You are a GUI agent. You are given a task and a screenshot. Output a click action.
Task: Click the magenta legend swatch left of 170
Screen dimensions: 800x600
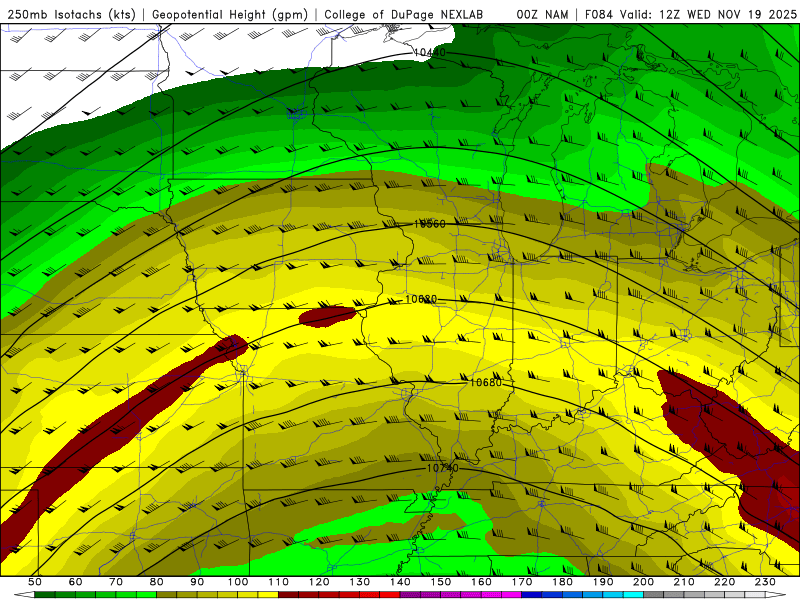pos(512,595)
